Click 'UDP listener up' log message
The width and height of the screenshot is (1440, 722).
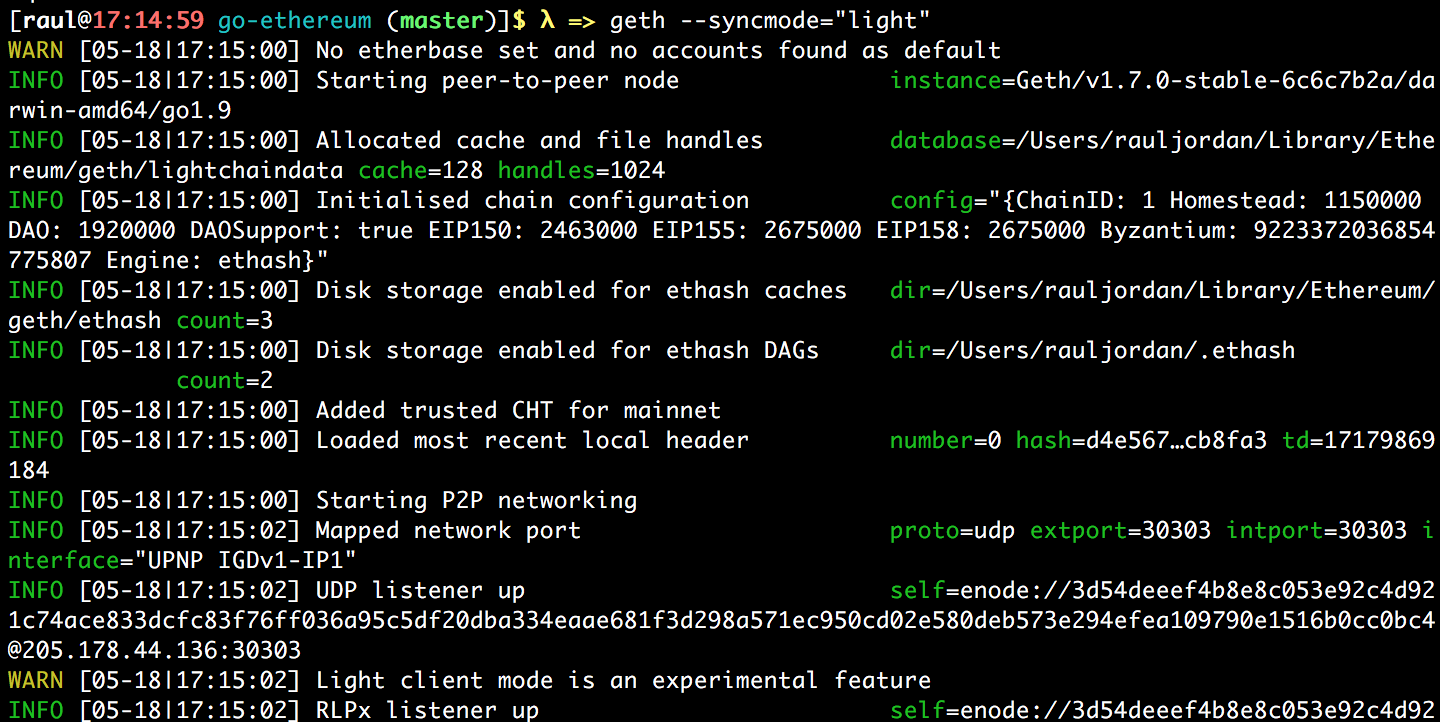420,590
